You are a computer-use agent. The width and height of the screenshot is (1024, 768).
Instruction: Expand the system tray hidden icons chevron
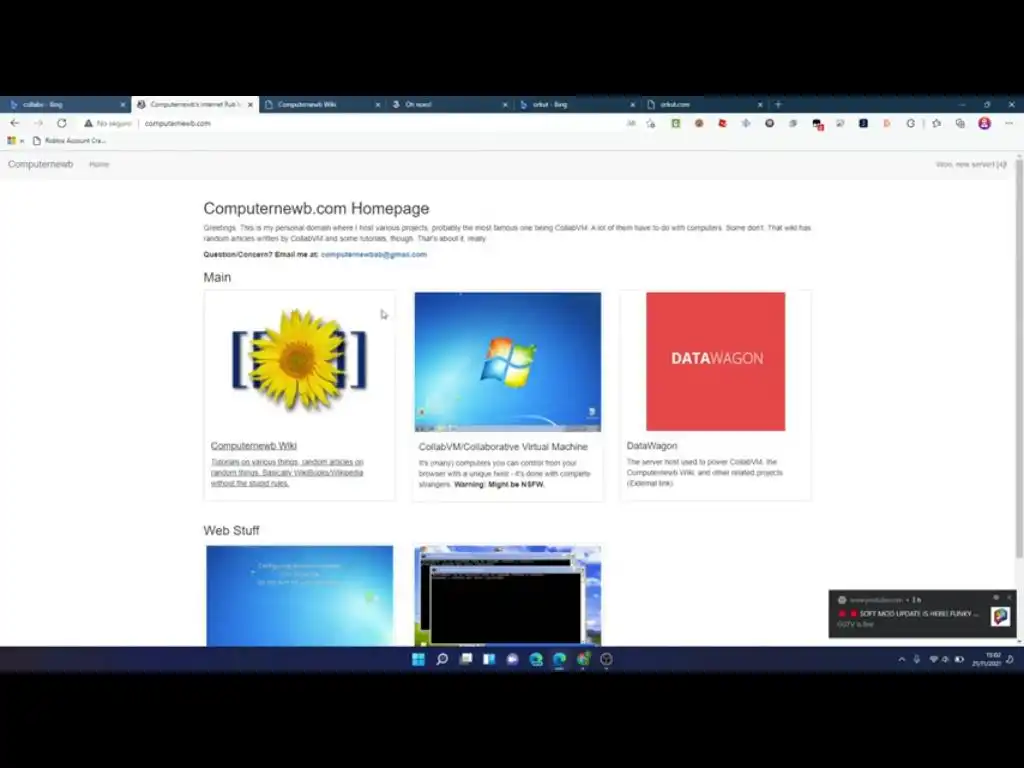point(902,660)
